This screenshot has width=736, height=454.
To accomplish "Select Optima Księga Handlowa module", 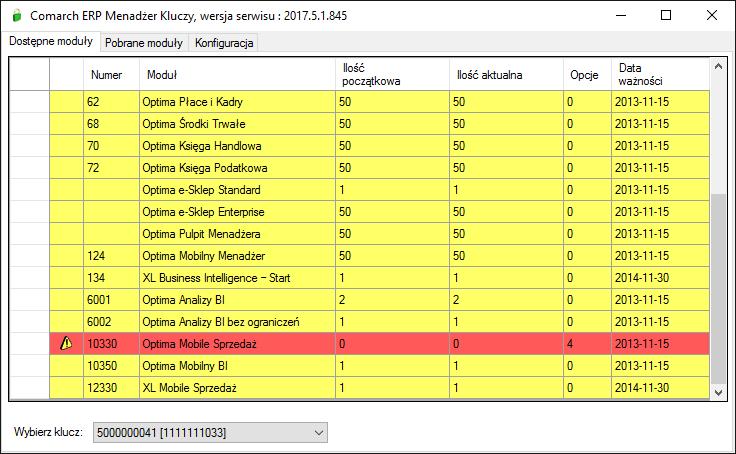I will [x=237, y=146].
